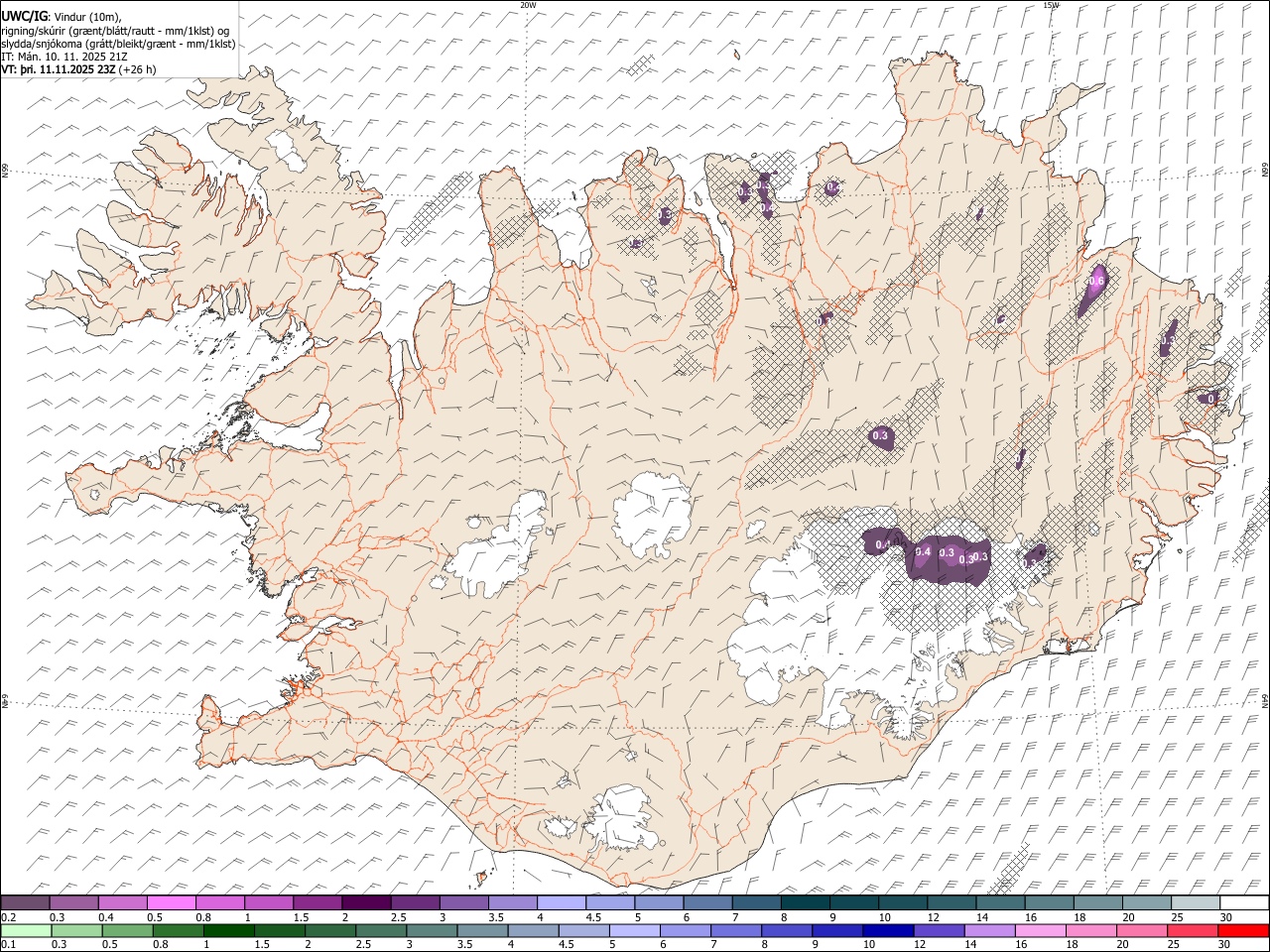Image resolution: width=1270 pixels, height=952 pixels.
Task: Choose the upper-scale swatch between 6 and 7
Action: pos(706,902)
